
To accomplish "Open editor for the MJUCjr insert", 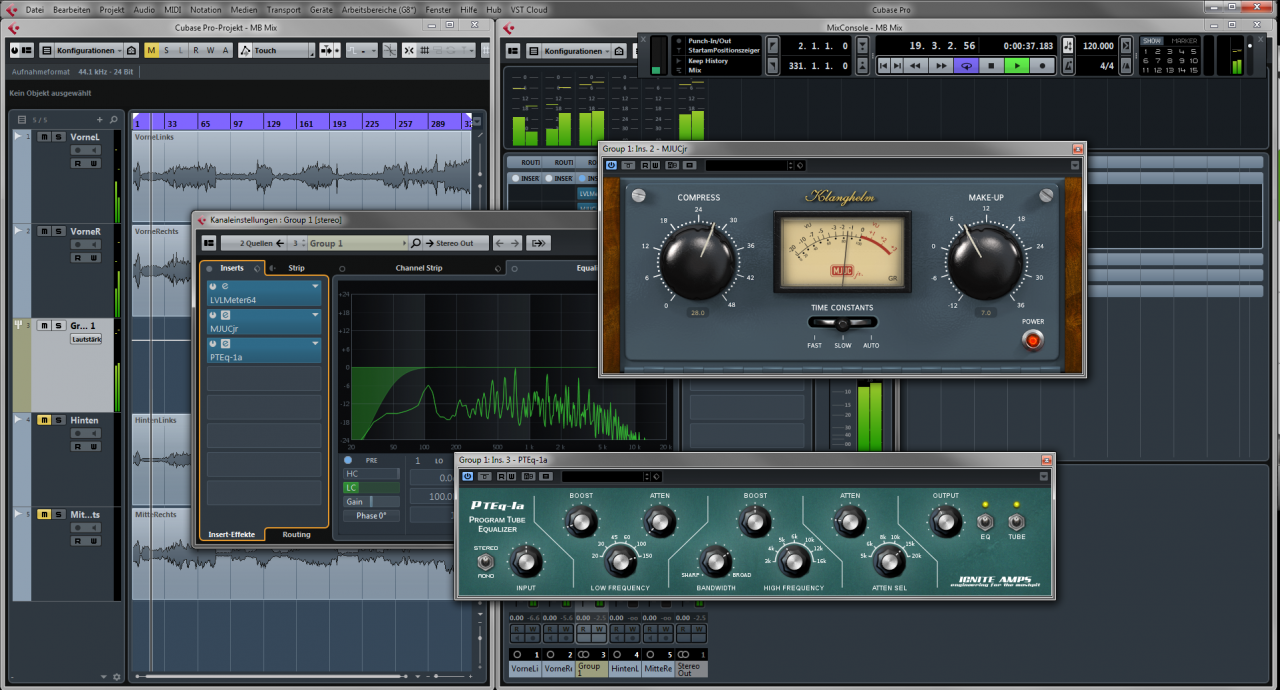I will click(x=225, y=315).
